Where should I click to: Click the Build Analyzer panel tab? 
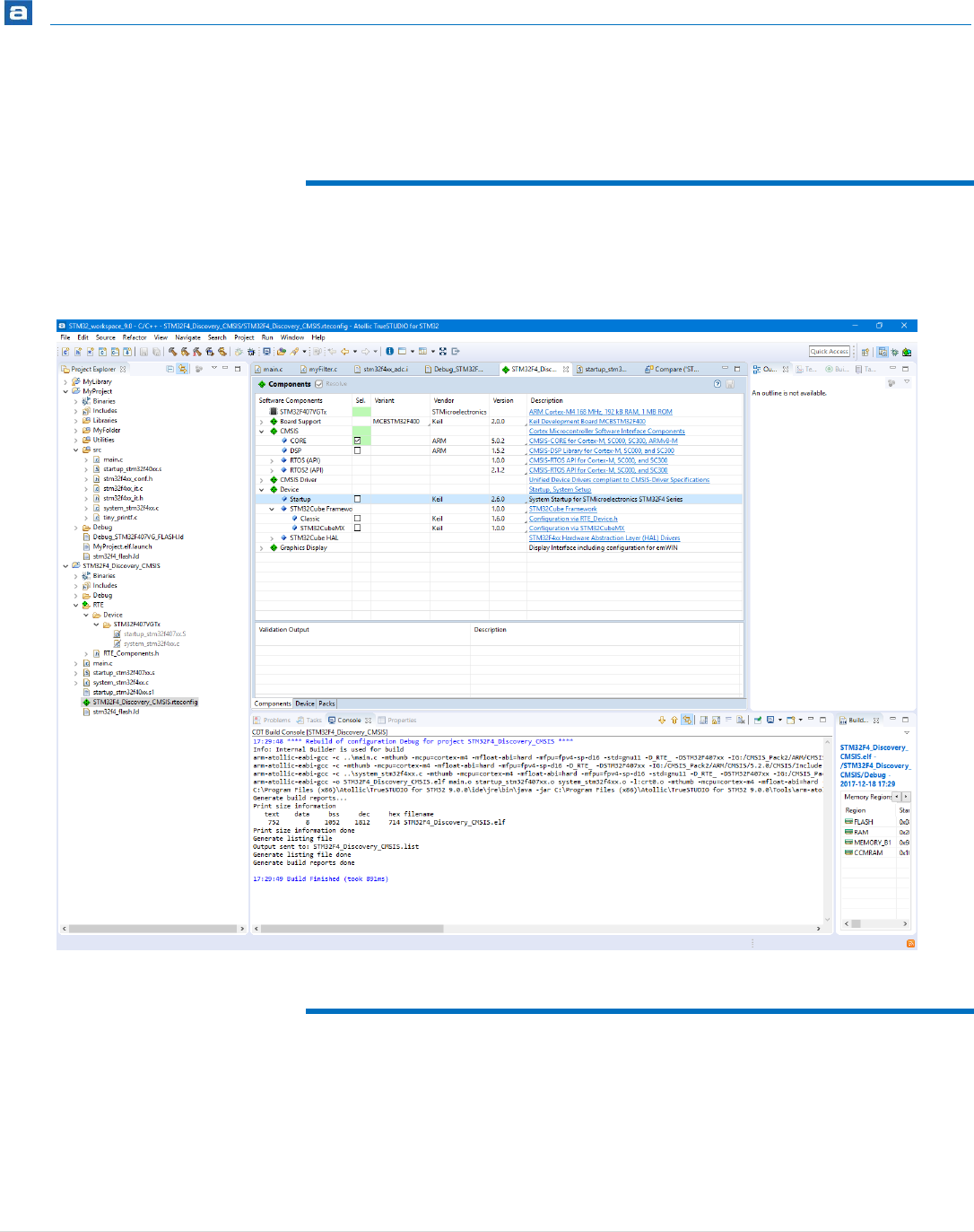(x=857, y=720)
